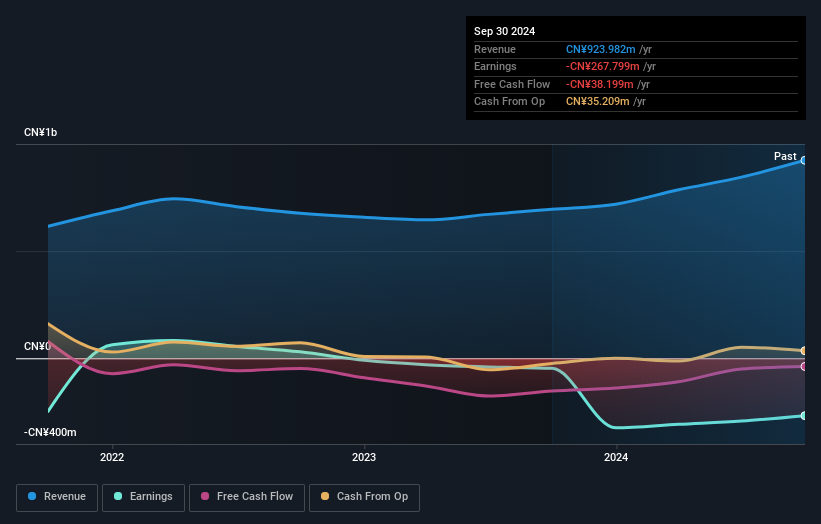Image resolution: width=821 pixels, height=524 pixels.
Task: Click the CN¥1b y-axis label
Action: pyautogui.click(x=40, y=132)
